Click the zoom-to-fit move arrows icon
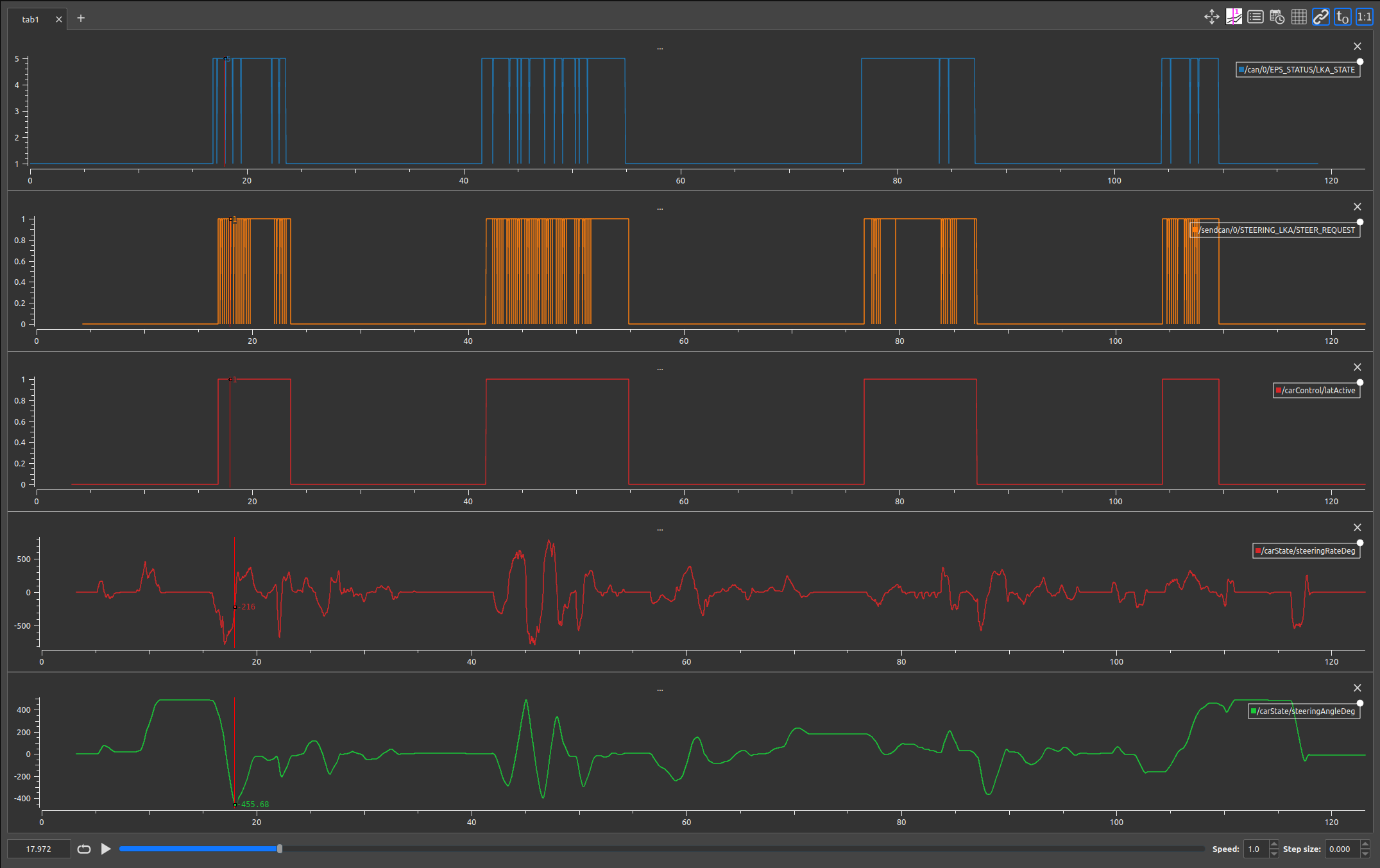 tap(1211, 17)
